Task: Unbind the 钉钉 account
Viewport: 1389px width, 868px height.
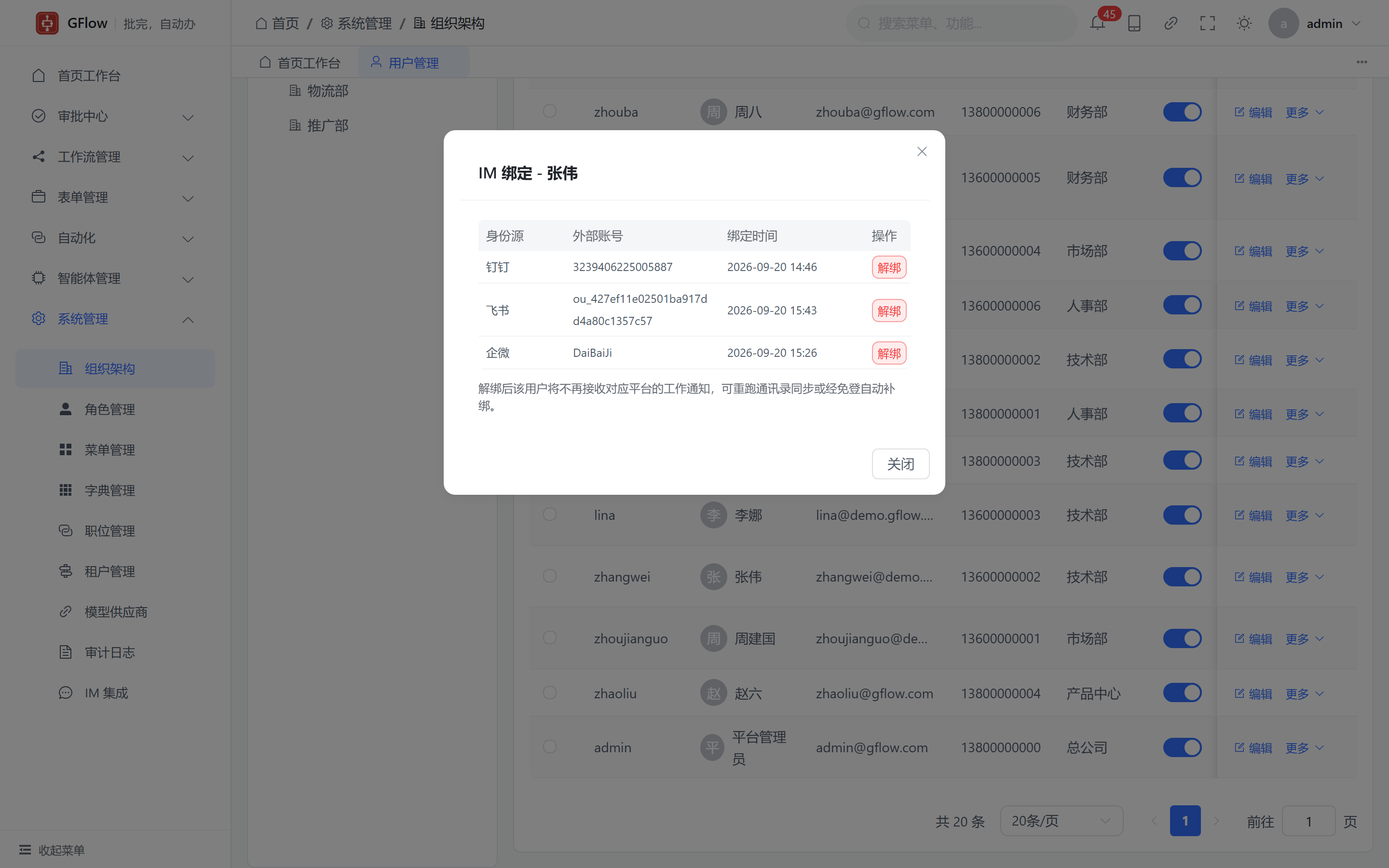Action: click(x=889, y=268)
